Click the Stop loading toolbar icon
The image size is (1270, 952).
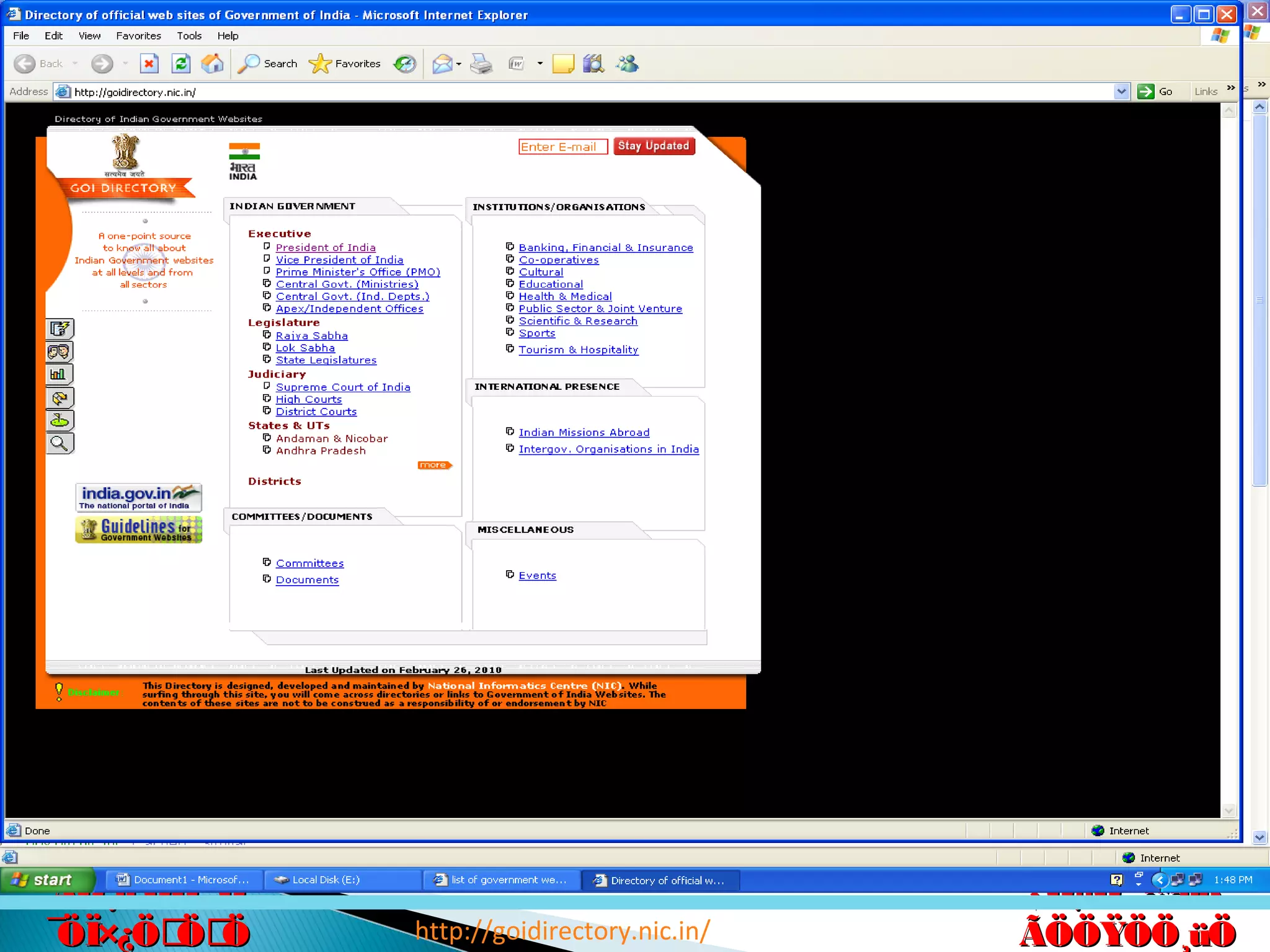point(149,63)
